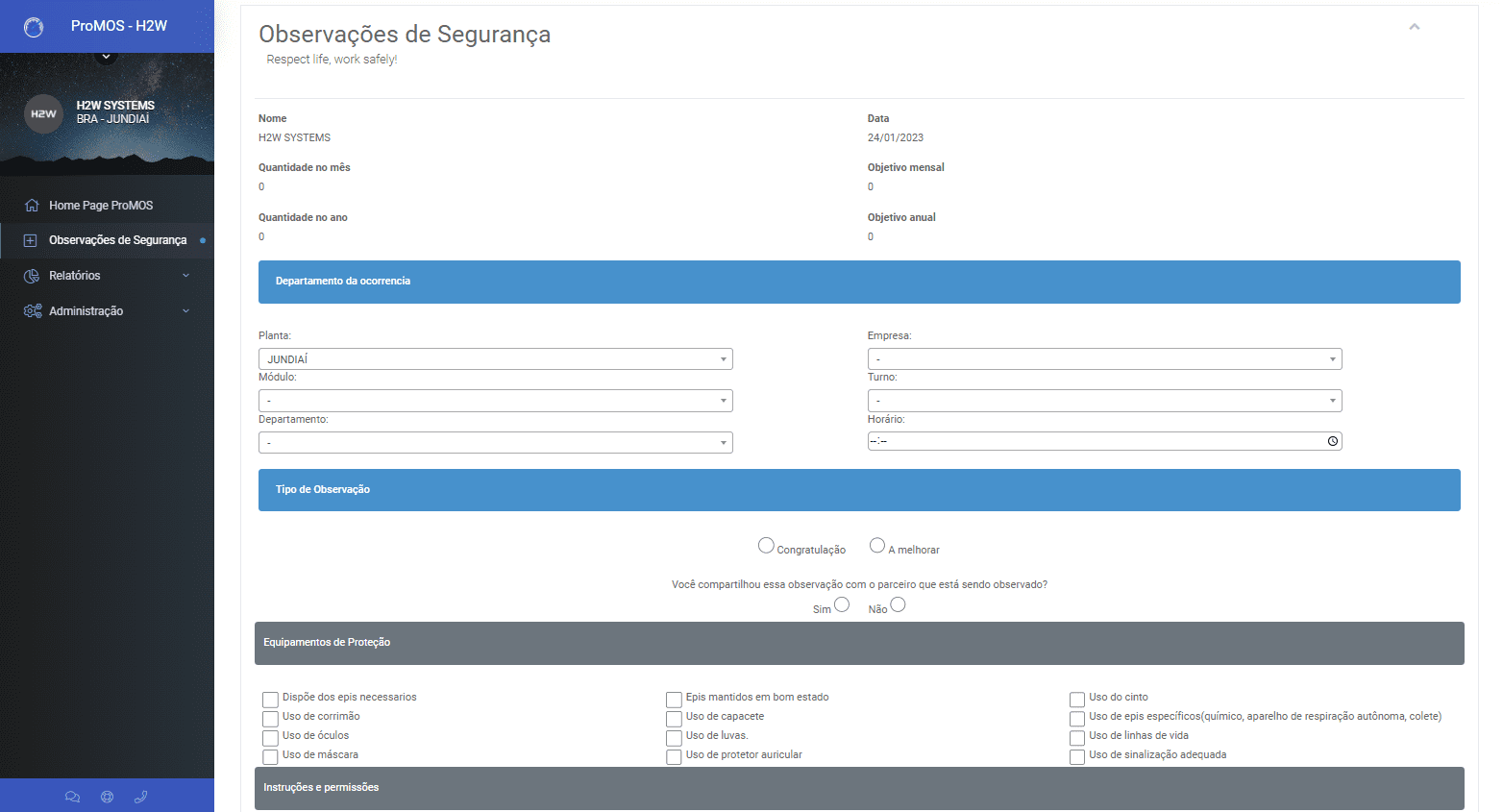Choose Não for shared observation
The image size is (1503, 812).
898,604
